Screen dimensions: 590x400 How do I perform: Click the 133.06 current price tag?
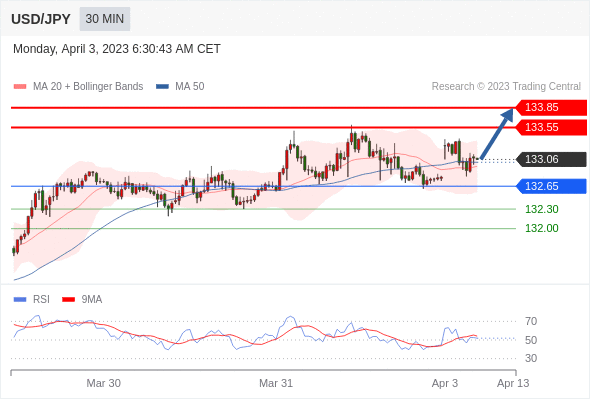pyautogui.click(x=551, y=160)
